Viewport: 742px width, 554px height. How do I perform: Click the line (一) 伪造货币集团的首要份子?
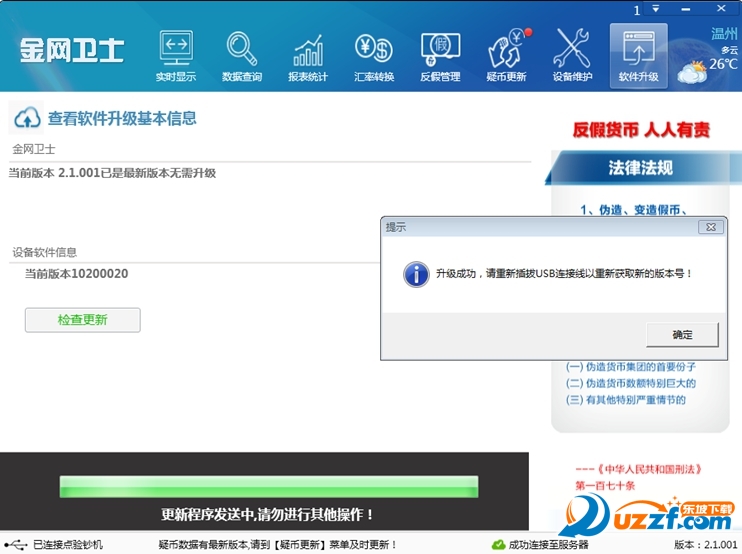coord(631,367)
